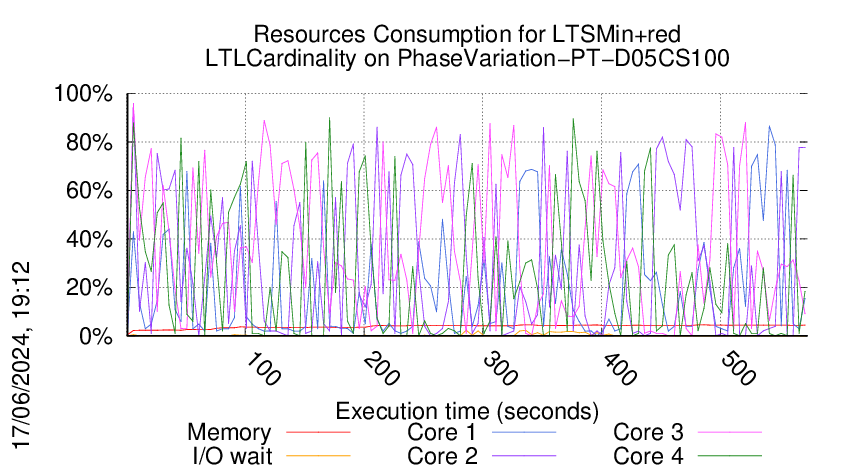Click the '300' x-axis tick label
Screen dimensions: 850x475
click(x=501, y=370)
